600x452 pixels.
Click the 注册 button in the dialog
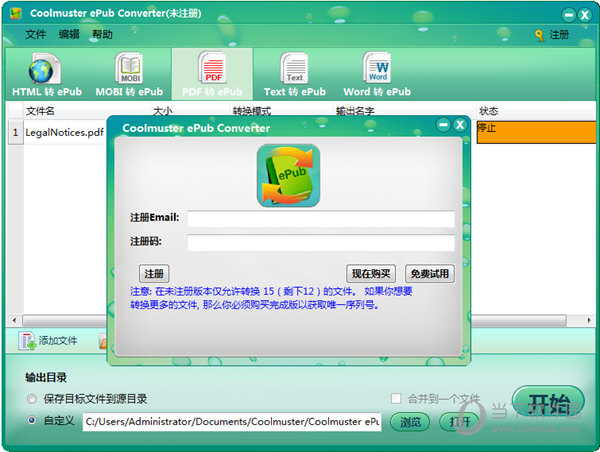pyautogui.click(x=154, y=274)
